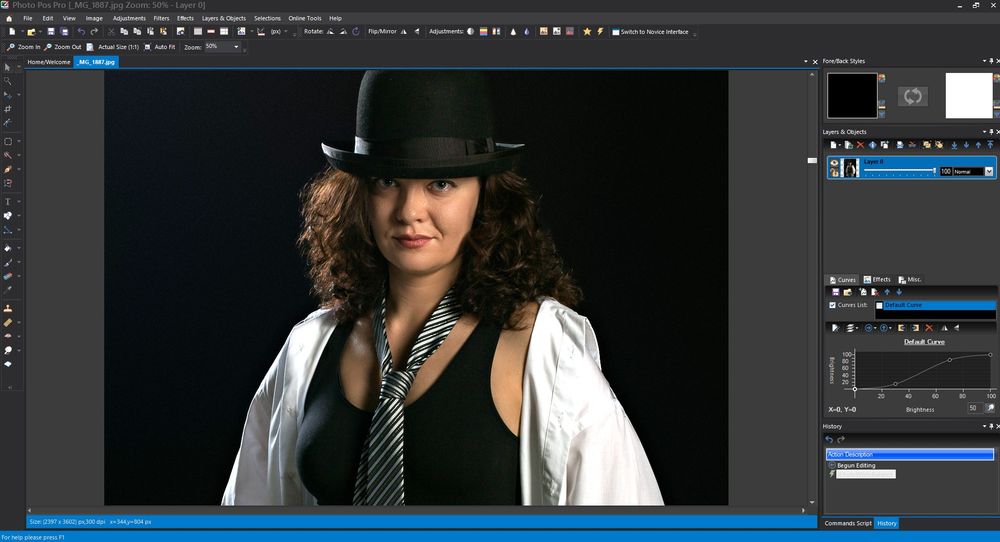The width and height of the screenshot is (1000, 542).
Task: Click the Cut scissors icon
Action: click(x=112, y=31)
